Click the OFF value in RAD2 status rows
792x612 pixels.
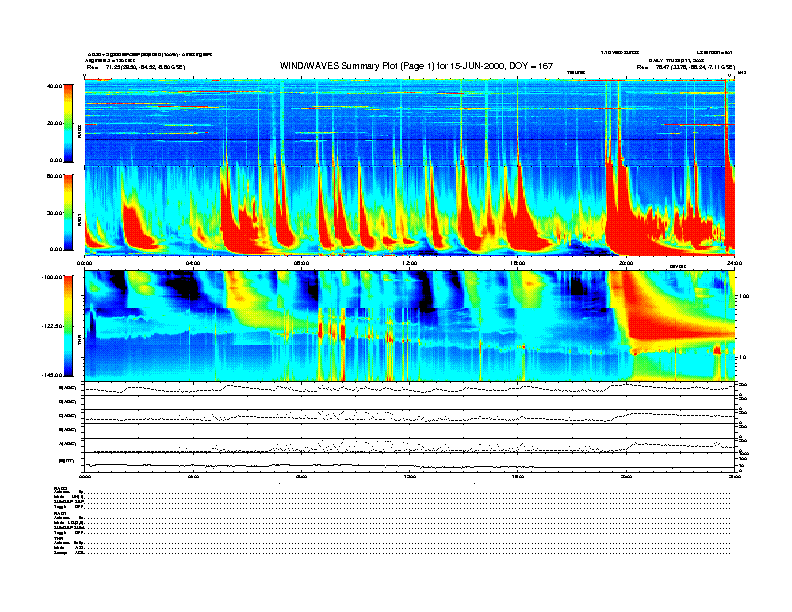78,506
